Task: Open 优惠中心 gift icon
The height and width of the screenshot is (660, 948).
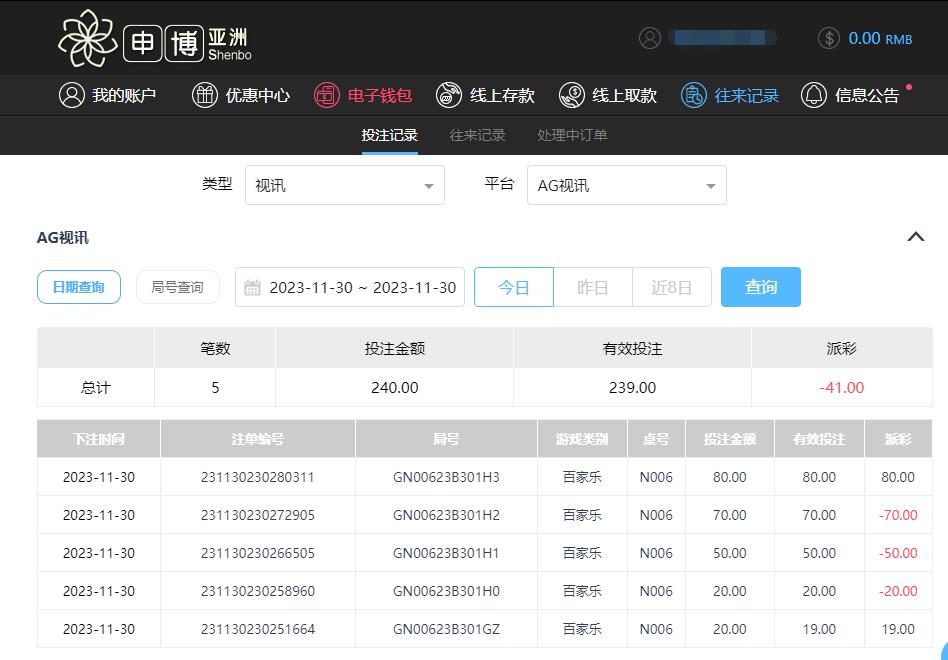Action: 204,95
